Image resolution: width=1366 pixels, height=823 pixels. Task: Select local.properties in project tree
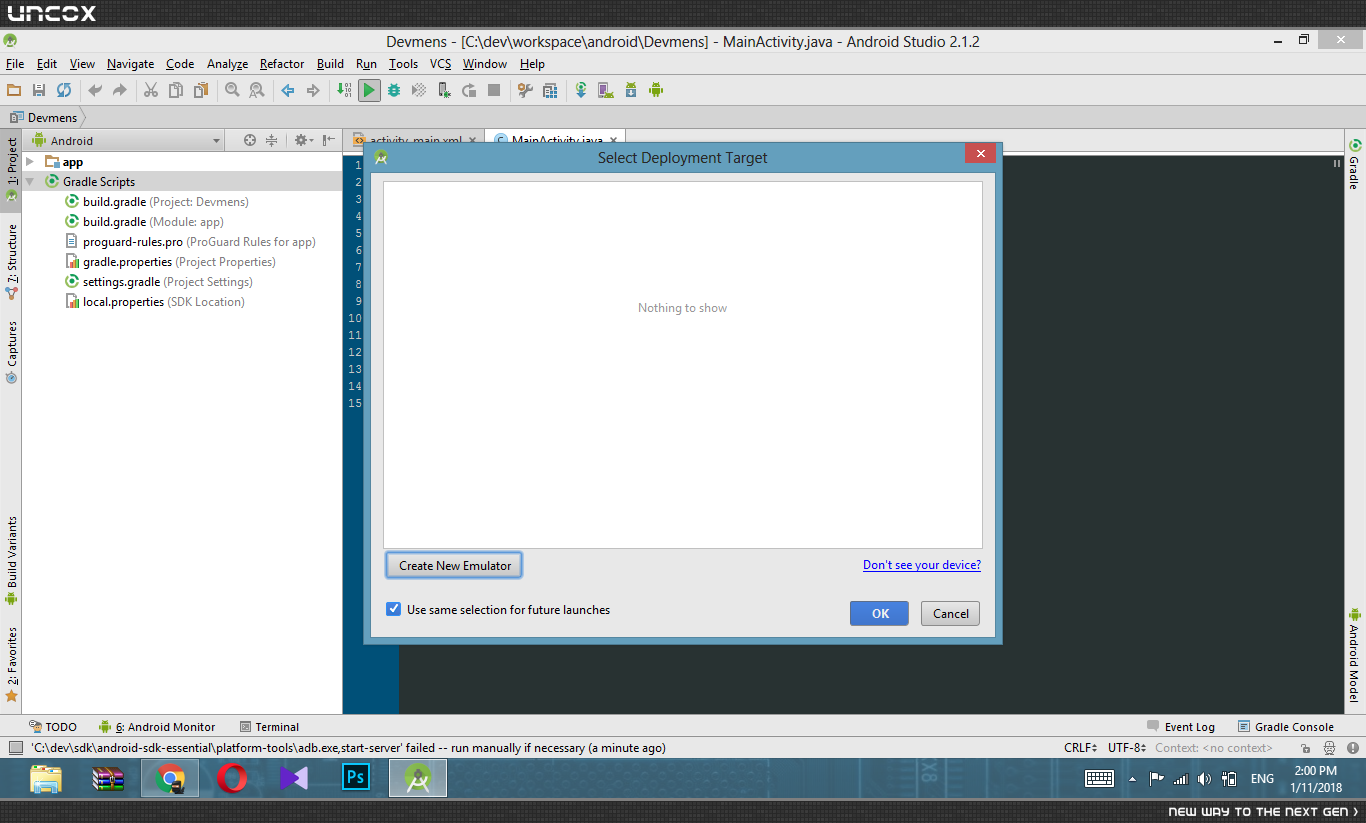(155, 302)
